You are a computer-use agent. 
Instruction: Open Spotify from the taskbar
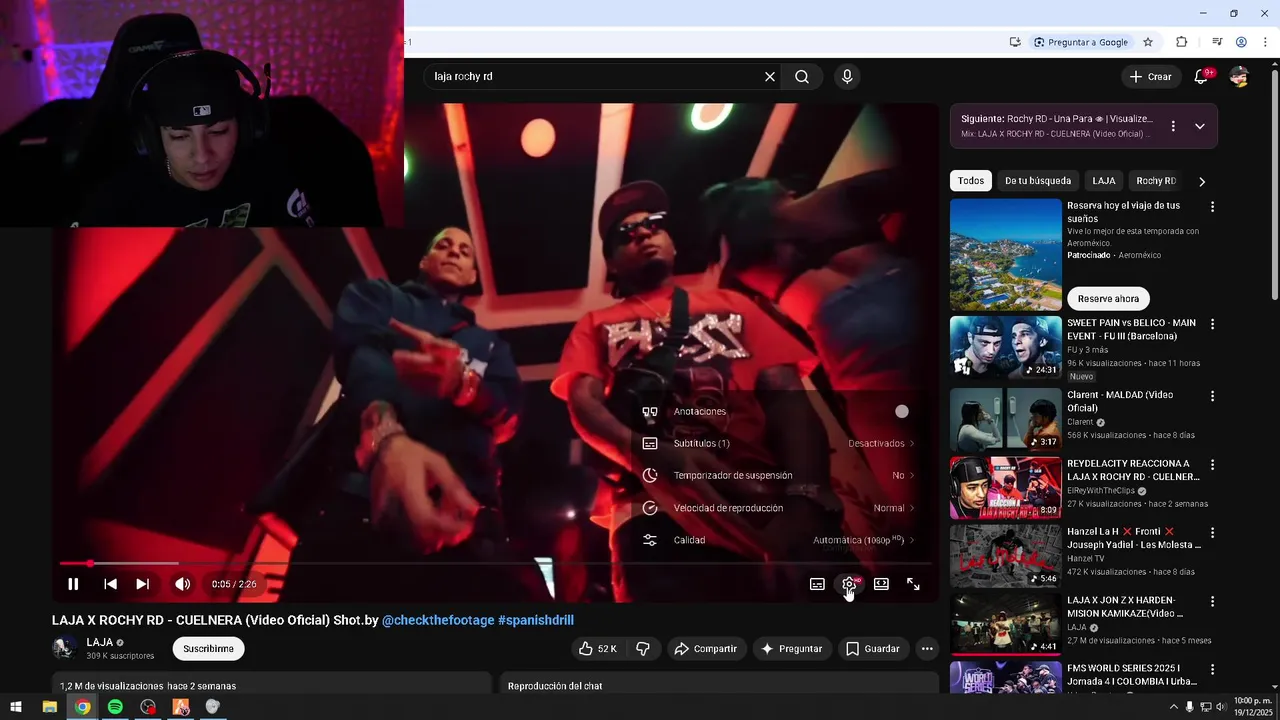pos(115,707)
